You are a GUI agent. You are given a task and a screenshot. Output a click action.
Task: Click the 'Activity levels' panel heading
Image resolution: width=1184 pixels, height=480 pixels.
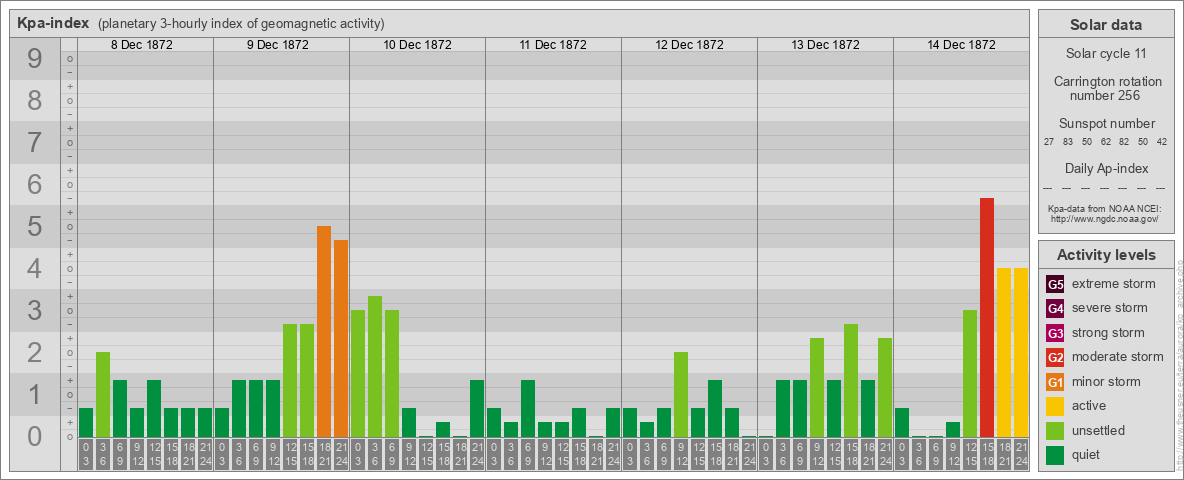point(1106,255)
